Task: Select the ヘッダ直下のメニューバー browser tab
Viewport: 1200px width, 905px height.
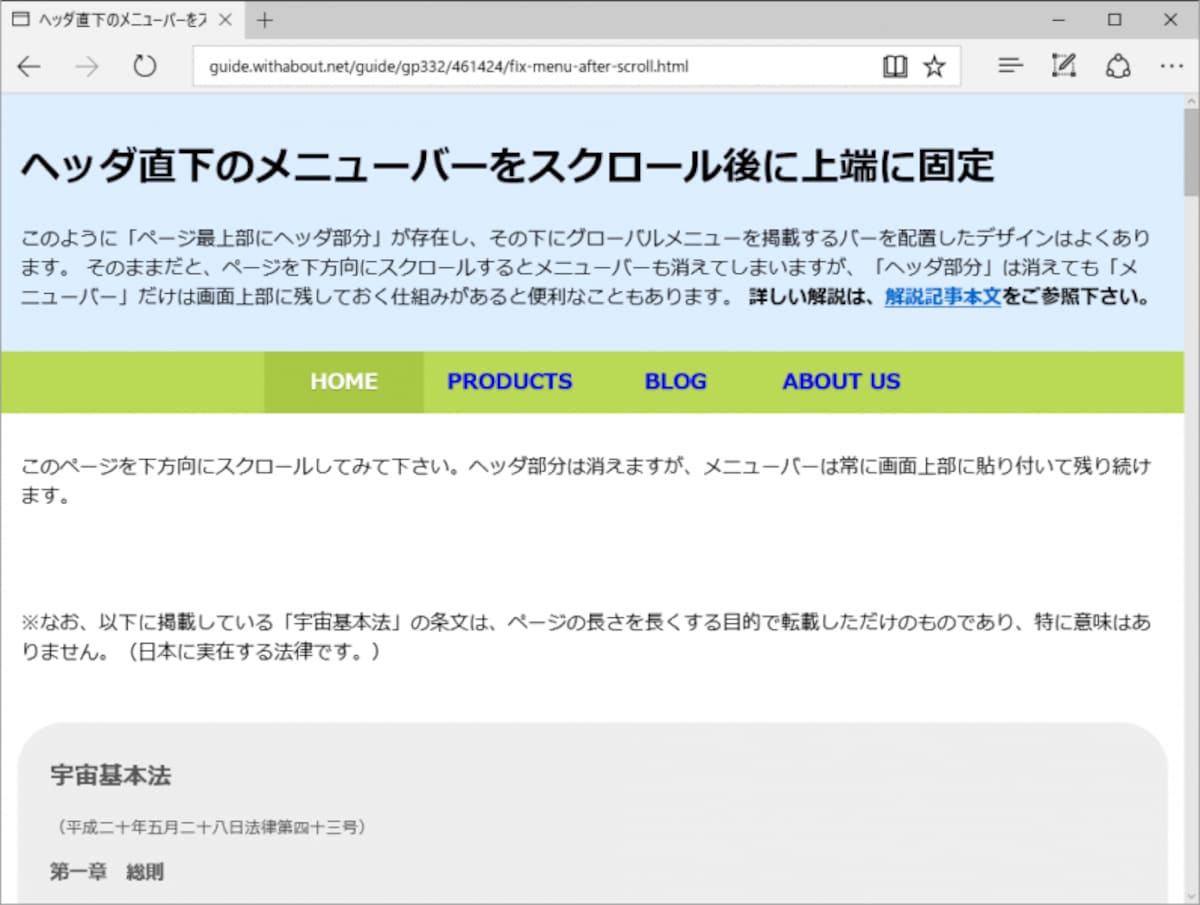Action: [x=121, y=20]
